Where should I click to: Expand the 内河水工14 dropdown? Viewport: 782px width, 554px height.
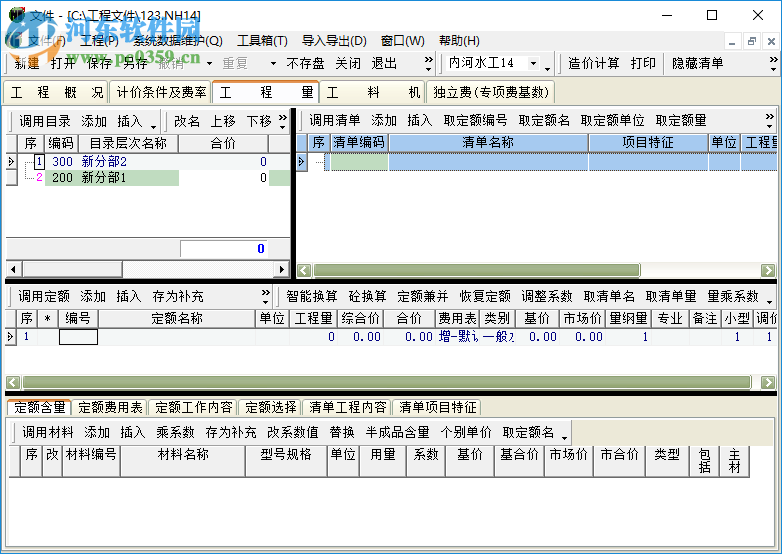[534, 63]
